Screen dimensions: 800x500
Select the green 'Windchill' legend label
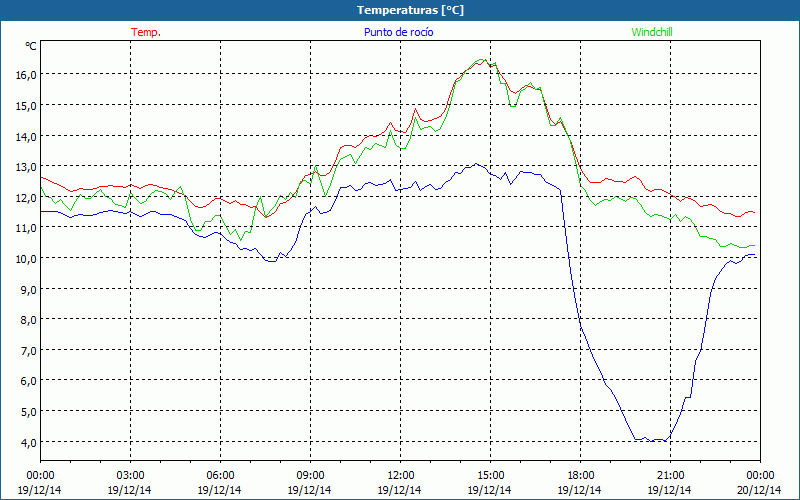652,32
